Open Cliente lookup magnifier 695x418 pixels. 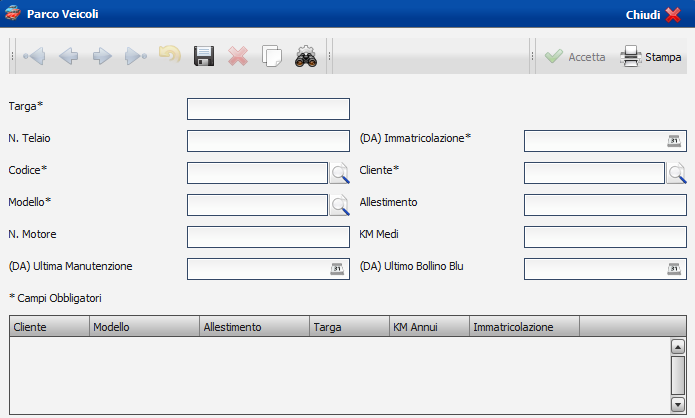point(677,173)
